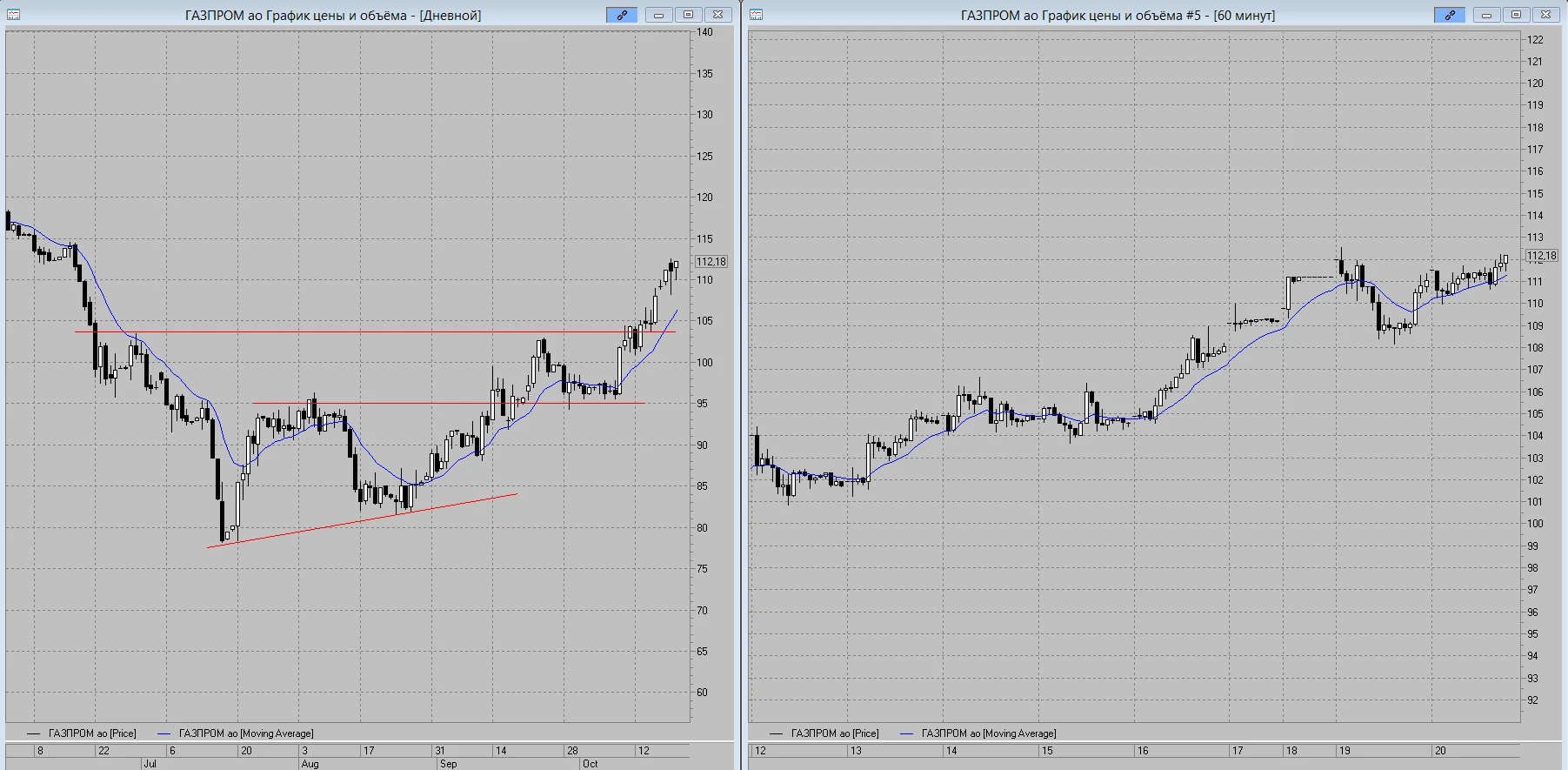Click the 'Oct' month label on the daily time axis
Viewport: 1568px width, 770px height.
pyautogui.click(x=591, y=764)
